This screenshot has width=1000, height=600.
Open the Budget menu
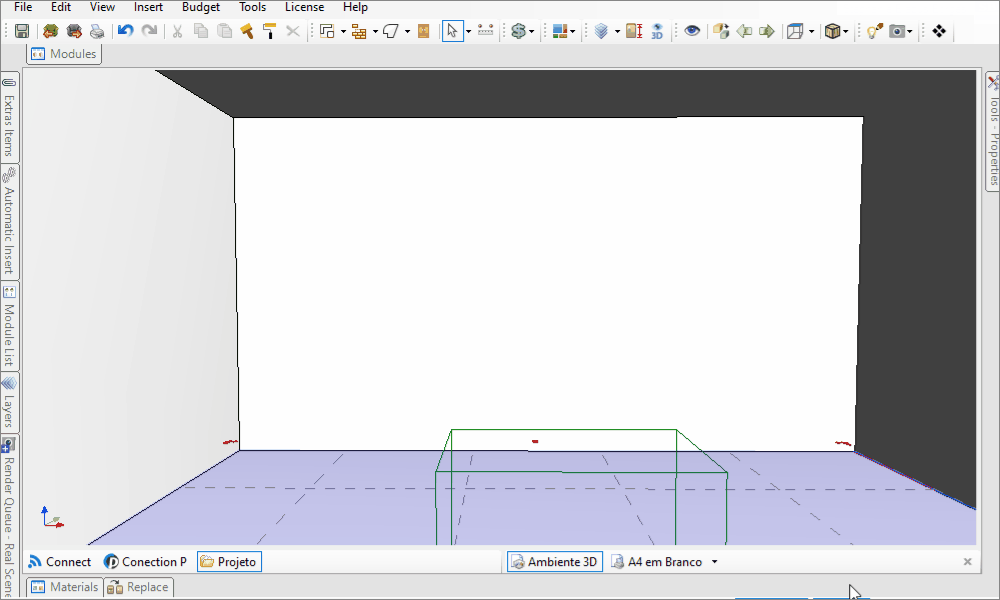(201, 7)
